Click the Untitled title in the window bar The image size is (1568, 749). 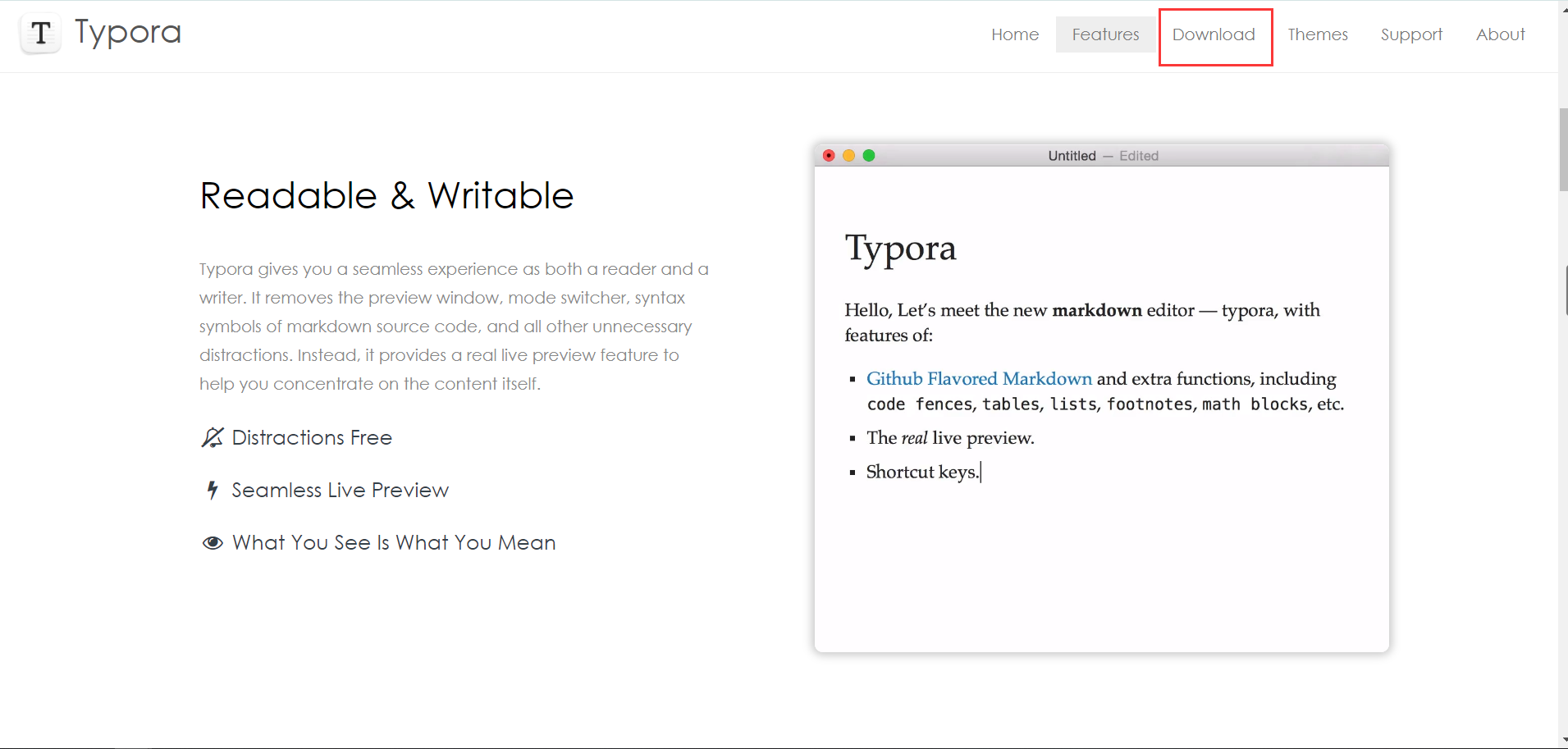tap(1072, 156)
